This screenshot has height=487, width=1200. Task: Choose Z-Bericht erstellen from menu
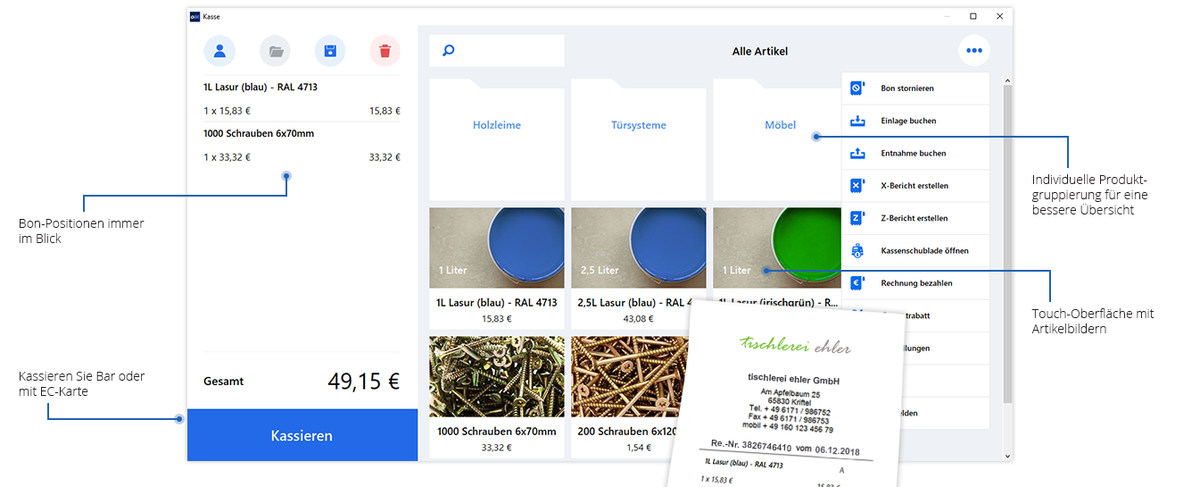point(915,218)
